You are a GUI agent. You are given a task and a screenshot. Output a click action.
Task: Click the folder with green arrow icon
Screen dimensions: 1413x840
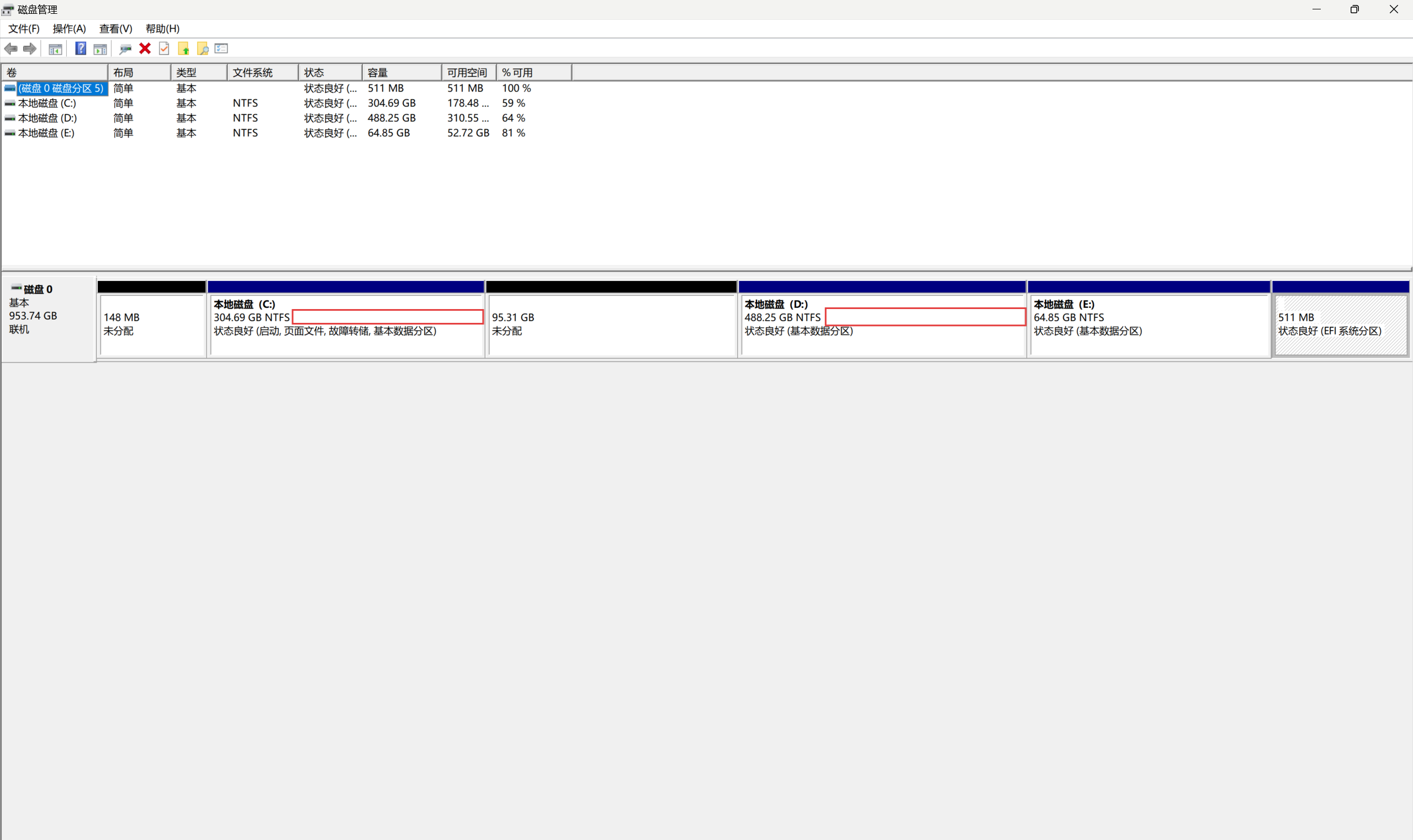[x=183, y=49]
